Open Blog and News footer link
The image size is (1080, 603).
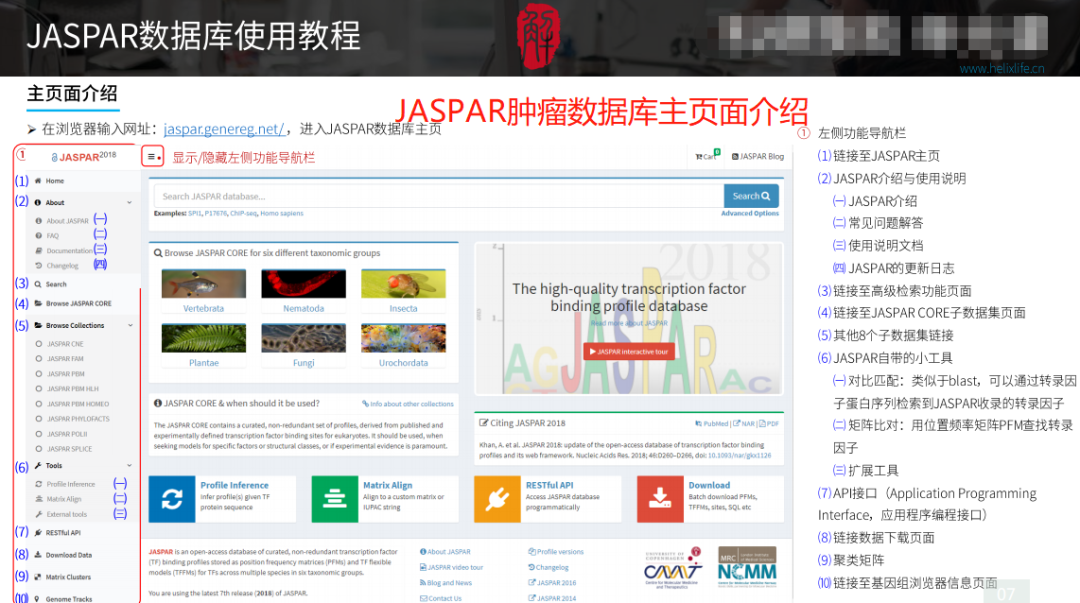click(446, 583)
